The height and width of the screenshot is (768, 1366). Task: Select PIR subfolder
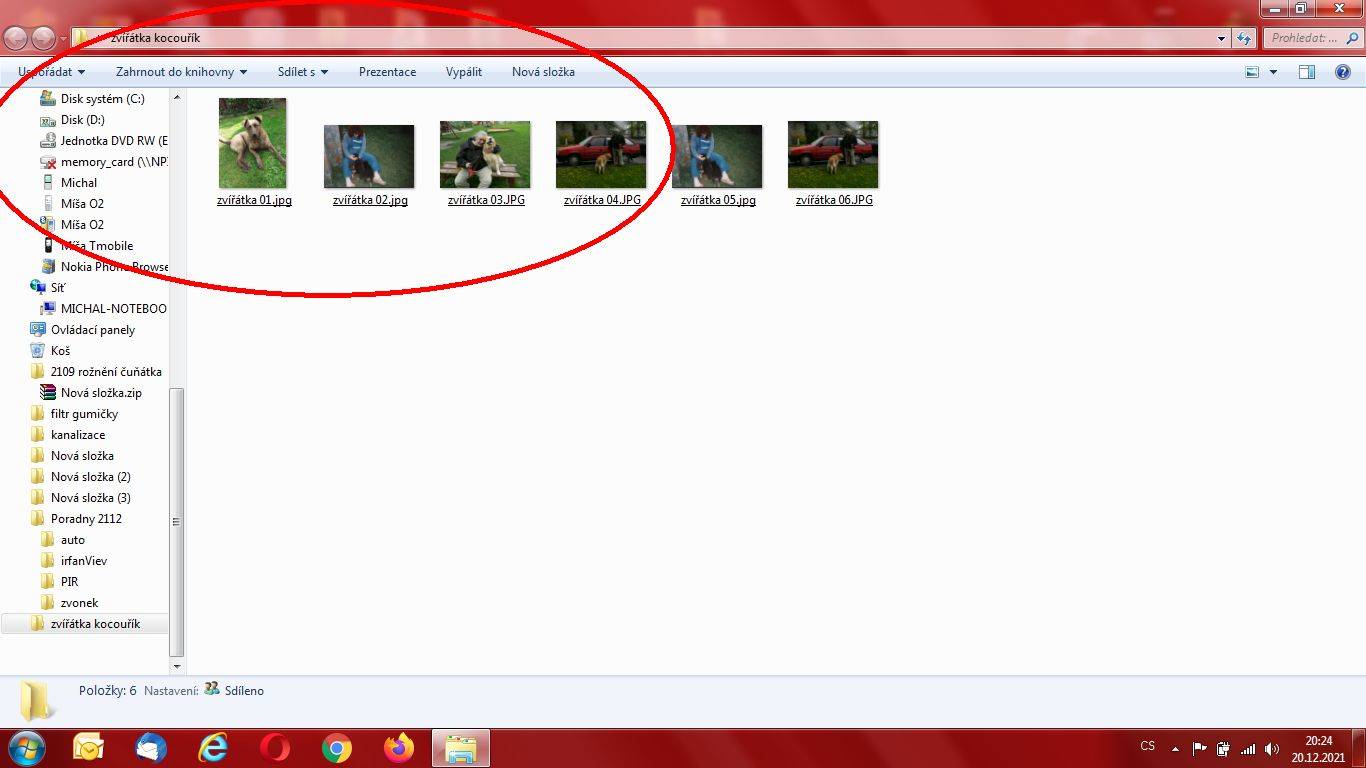tap(60, 582)
